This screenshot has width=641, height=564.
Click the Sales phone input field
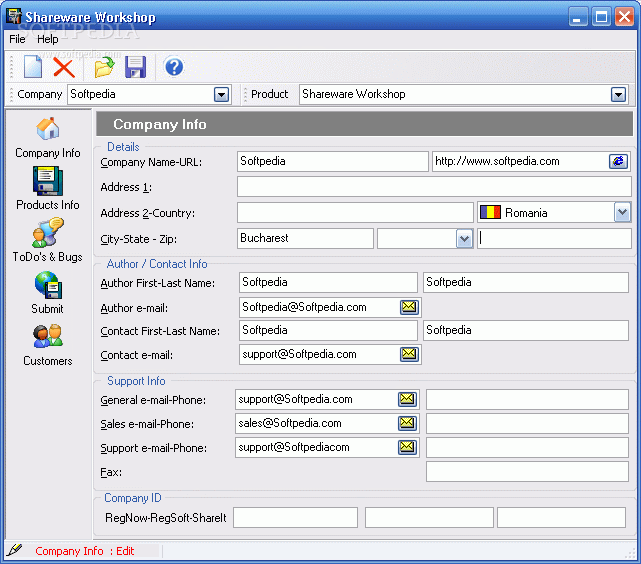point(527,423)
